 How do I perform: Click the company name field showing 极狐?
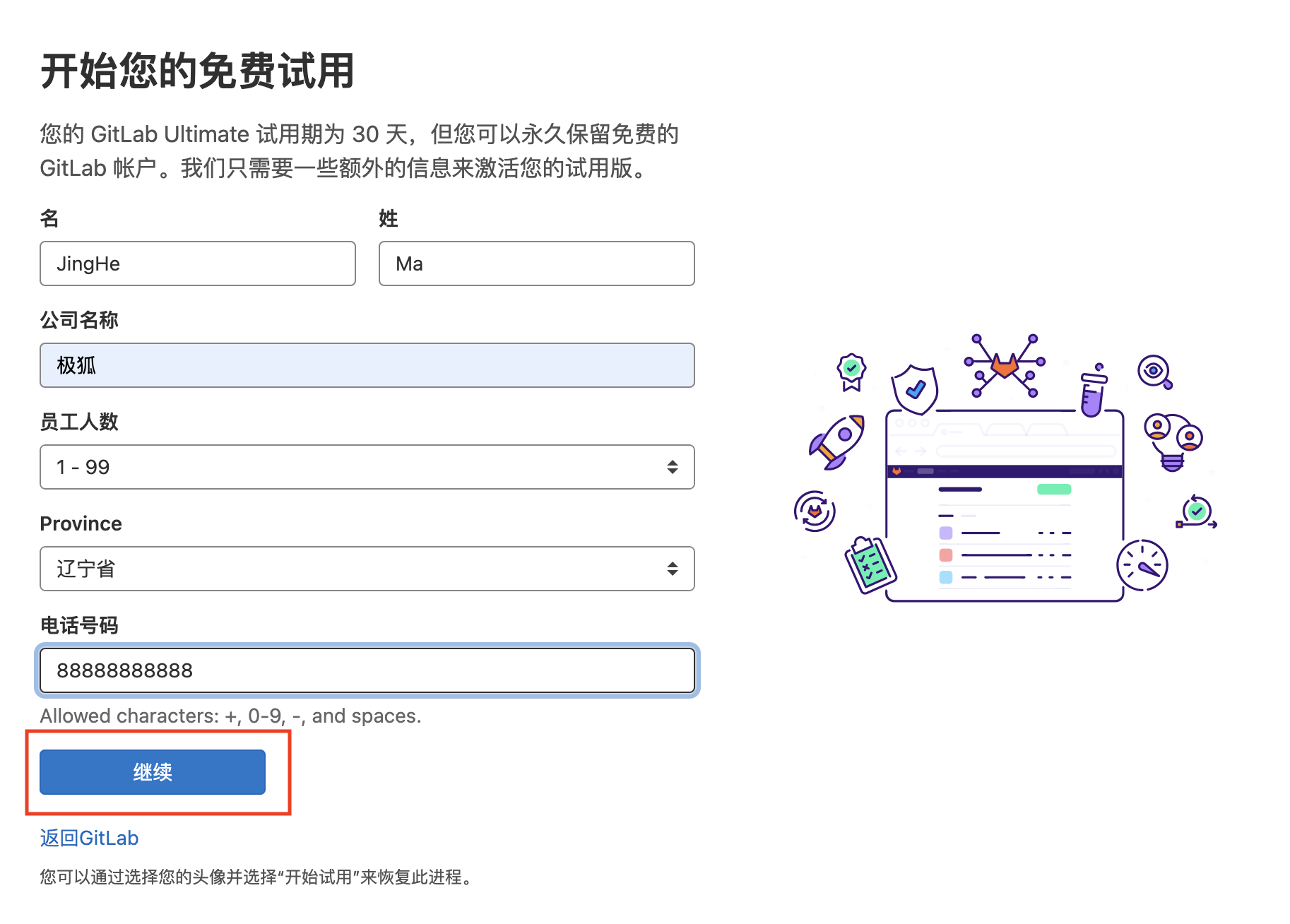[x=367, y=365]
